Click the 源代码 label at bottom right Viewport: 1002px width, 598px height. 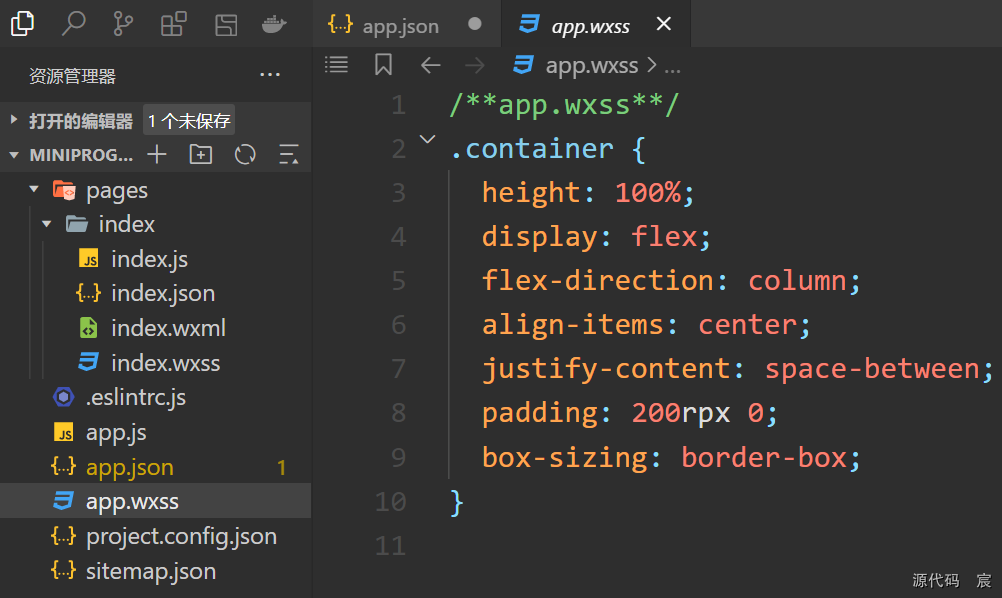(x=936, y=580)
